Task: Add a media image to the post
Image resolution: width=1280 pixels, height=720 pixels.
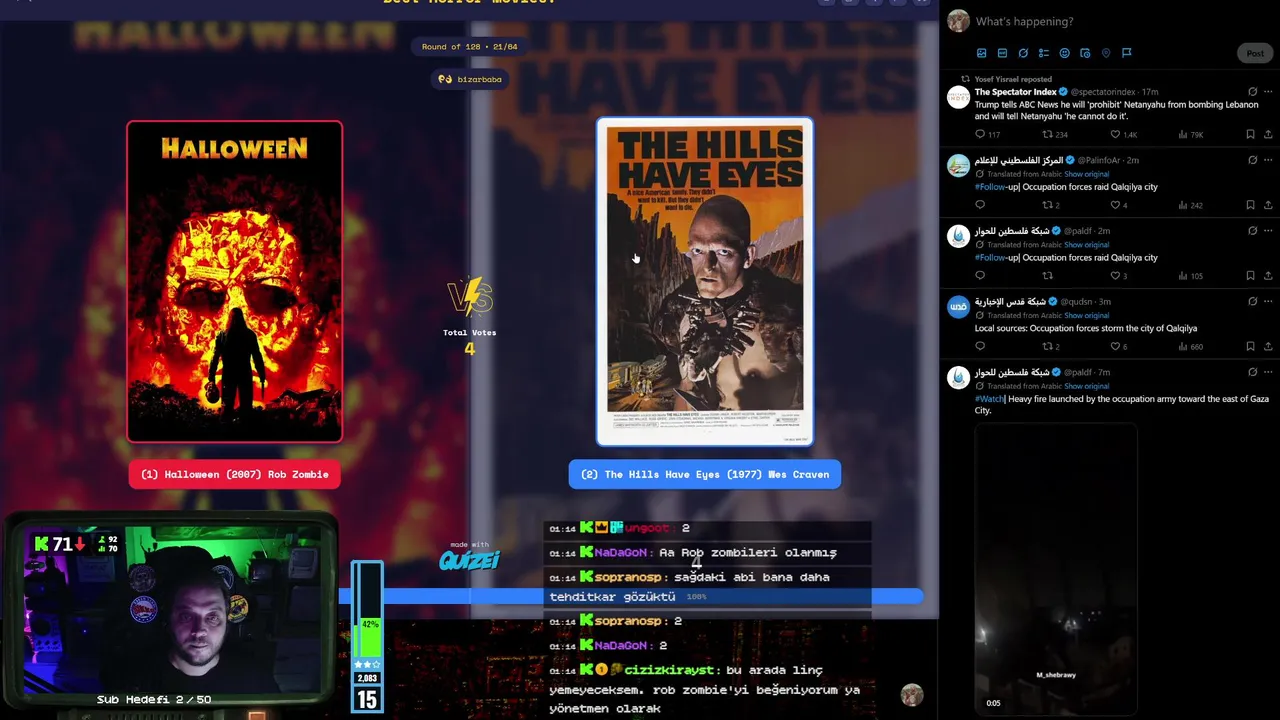Action: point(981,53)
